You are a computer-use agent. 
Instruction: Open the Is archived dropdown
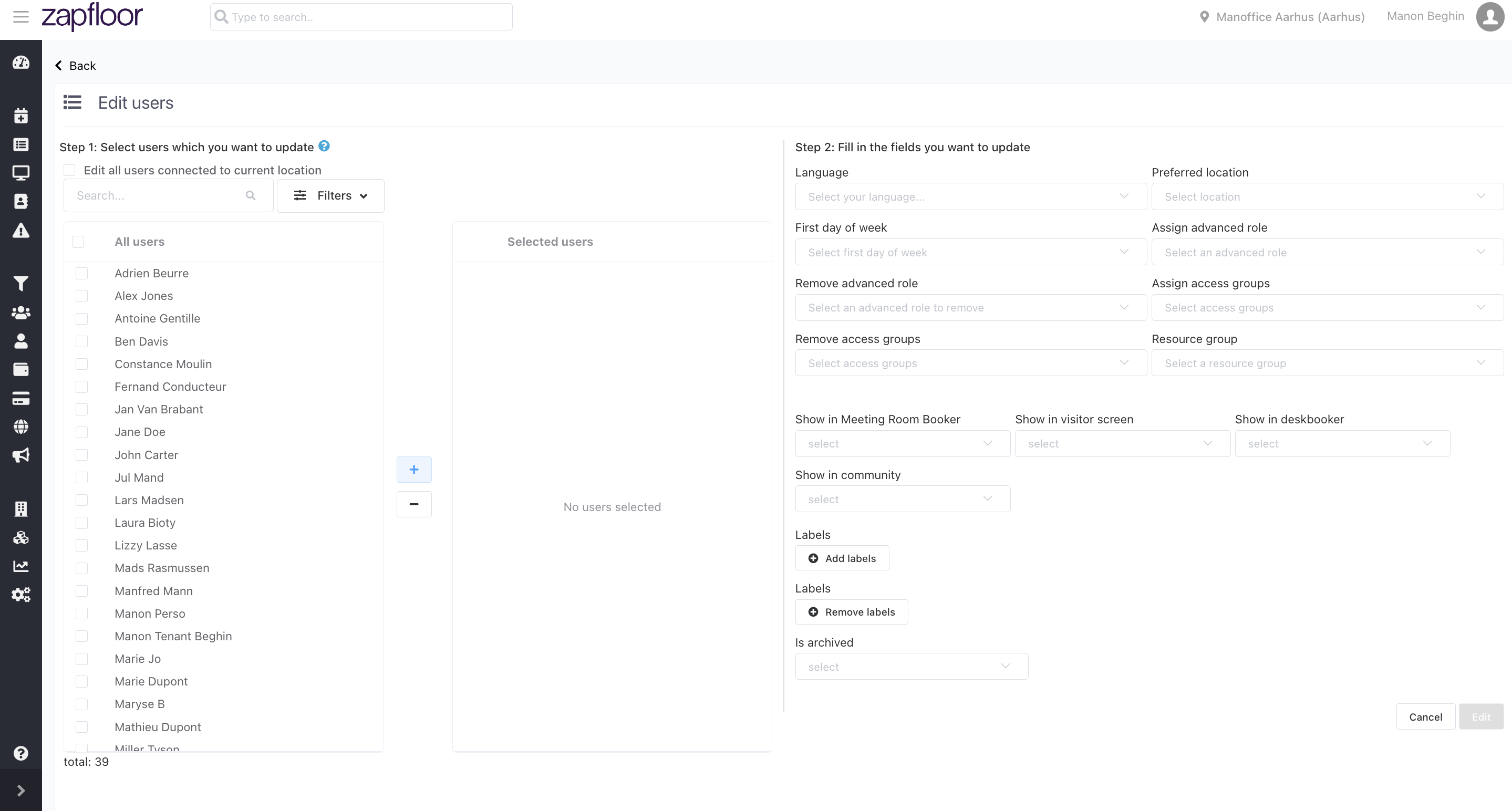912,667
